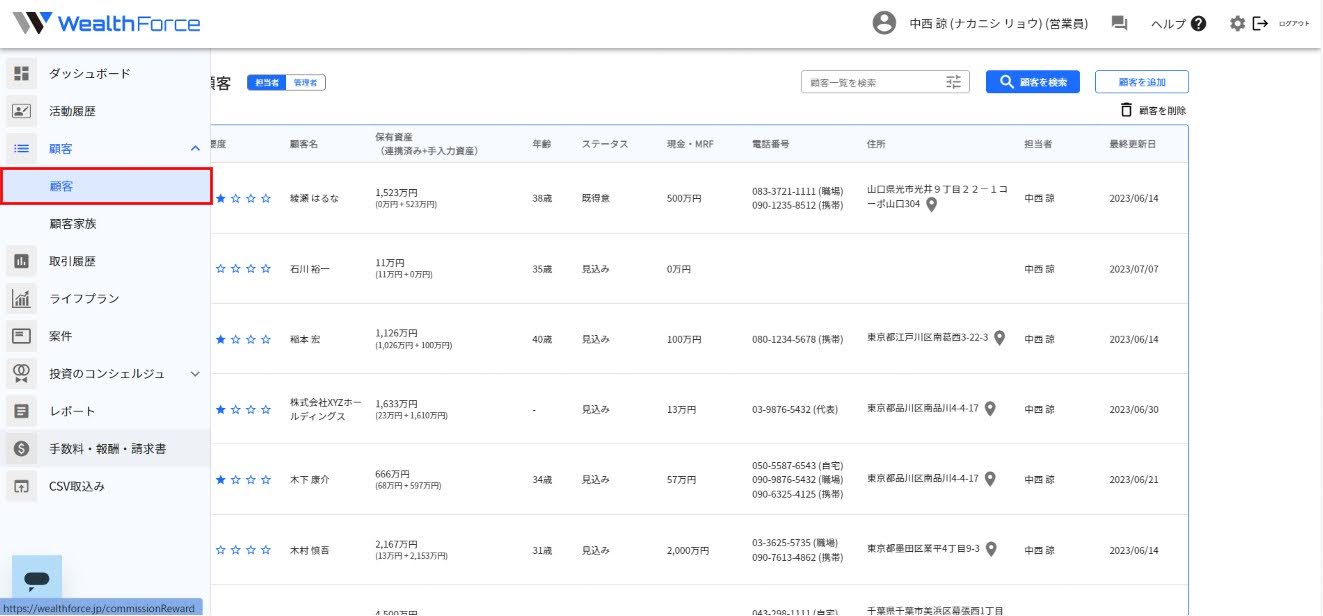Click the ヘルプ text link

(1168, 24)
